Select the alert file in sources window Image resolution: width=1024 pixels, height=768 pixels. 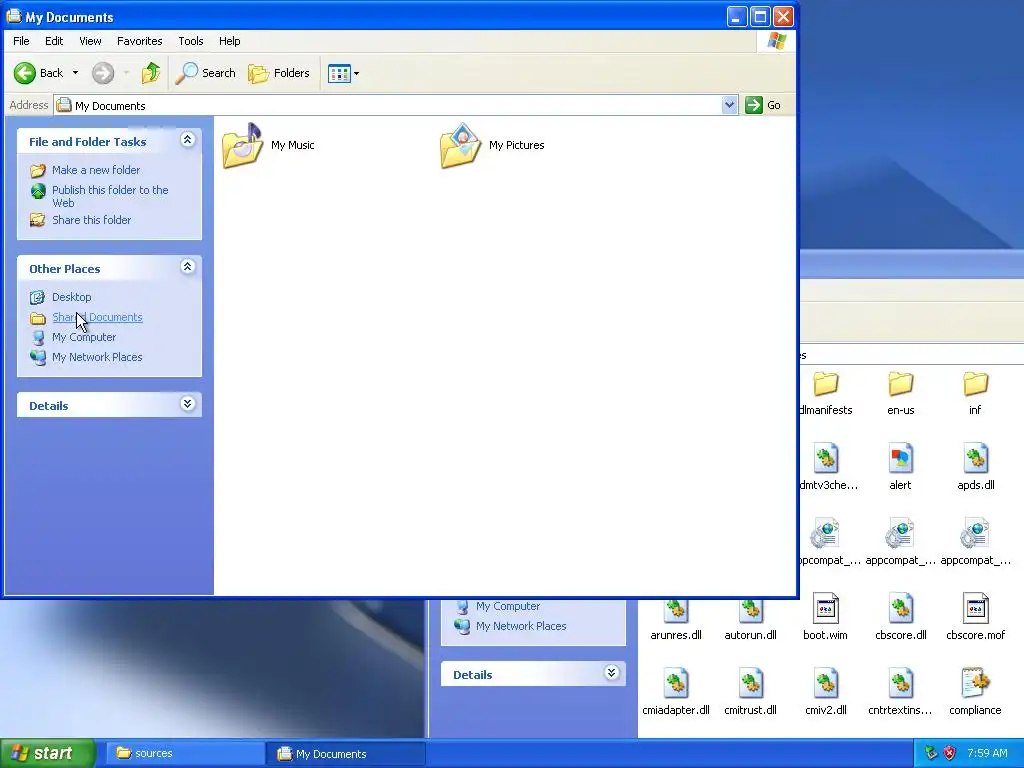(x=900, y=468)
